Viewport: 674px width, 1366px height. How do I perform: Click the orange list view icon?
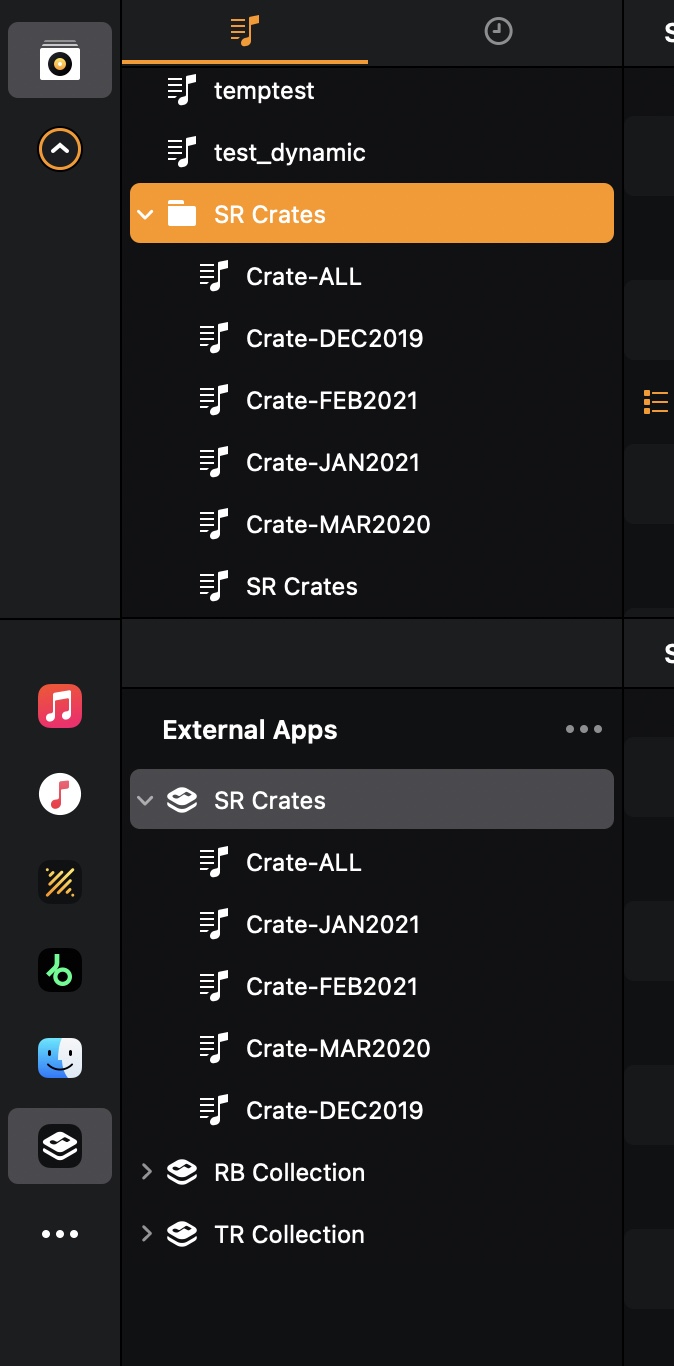[x=656, y=402]
